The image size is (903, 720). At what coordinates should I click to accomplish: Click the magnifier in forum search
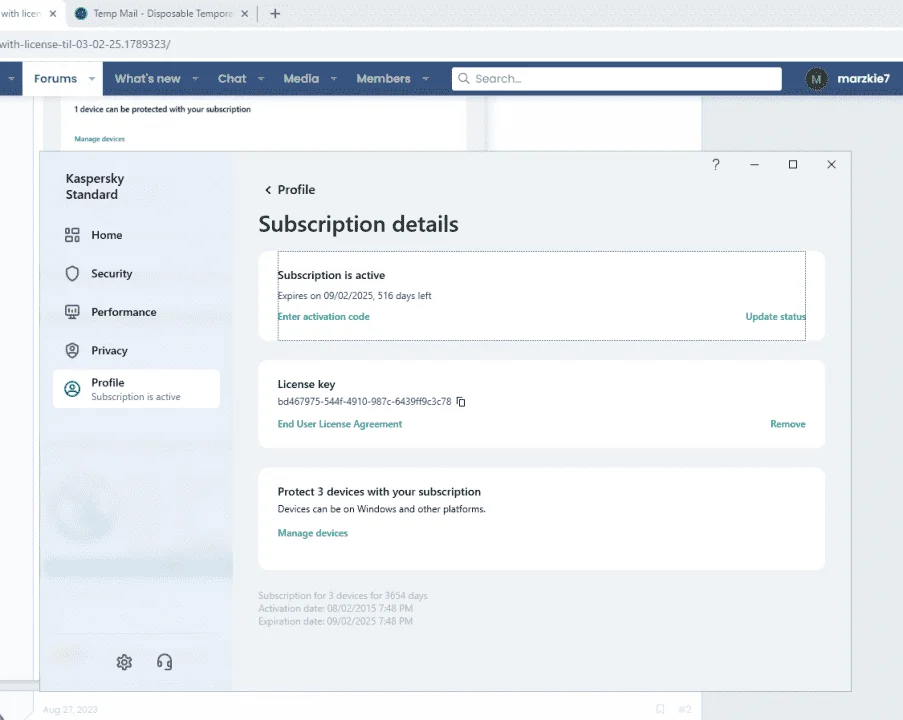464,78
